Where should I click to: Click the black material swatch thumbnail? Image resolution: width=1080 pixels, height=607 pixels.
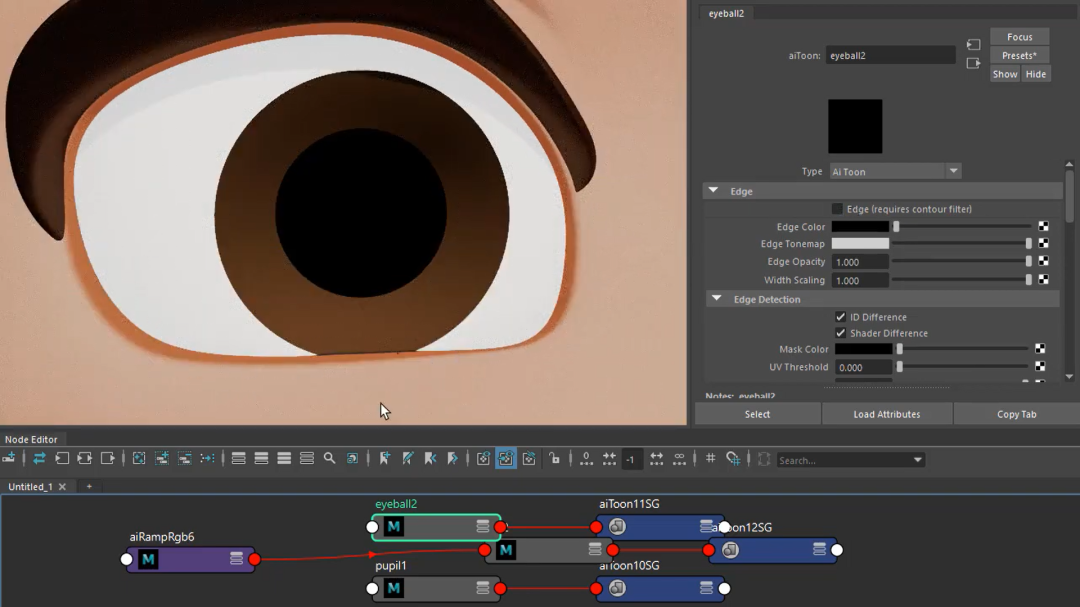(x=855, y=126)
